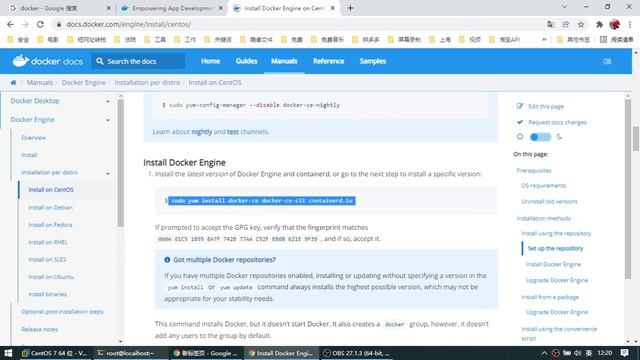Click the main page vertical scrollbar thumb
The width and height of the screenshot is (640, 360).
[x=636, y=139]
